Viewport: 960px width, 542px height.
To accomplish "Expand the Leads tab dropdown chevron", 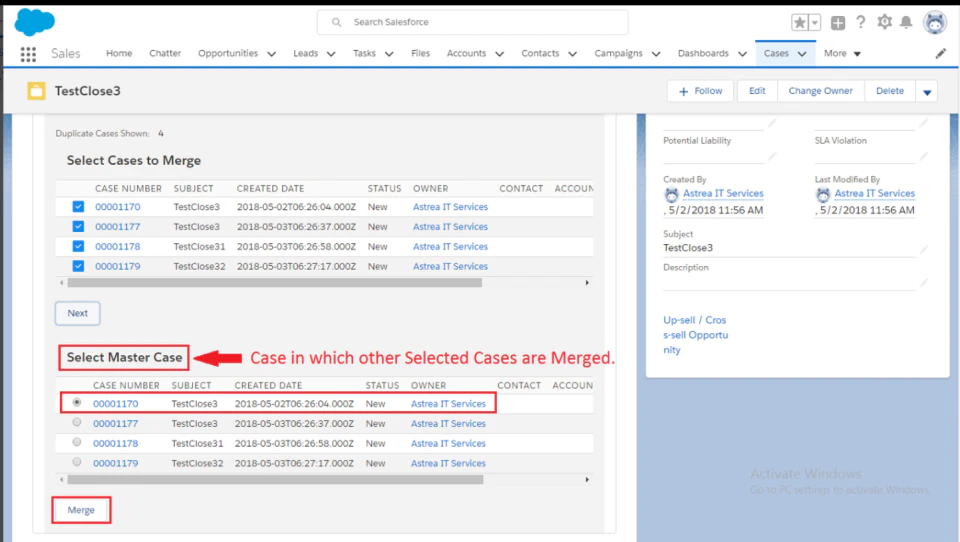I will pos(331,54).
